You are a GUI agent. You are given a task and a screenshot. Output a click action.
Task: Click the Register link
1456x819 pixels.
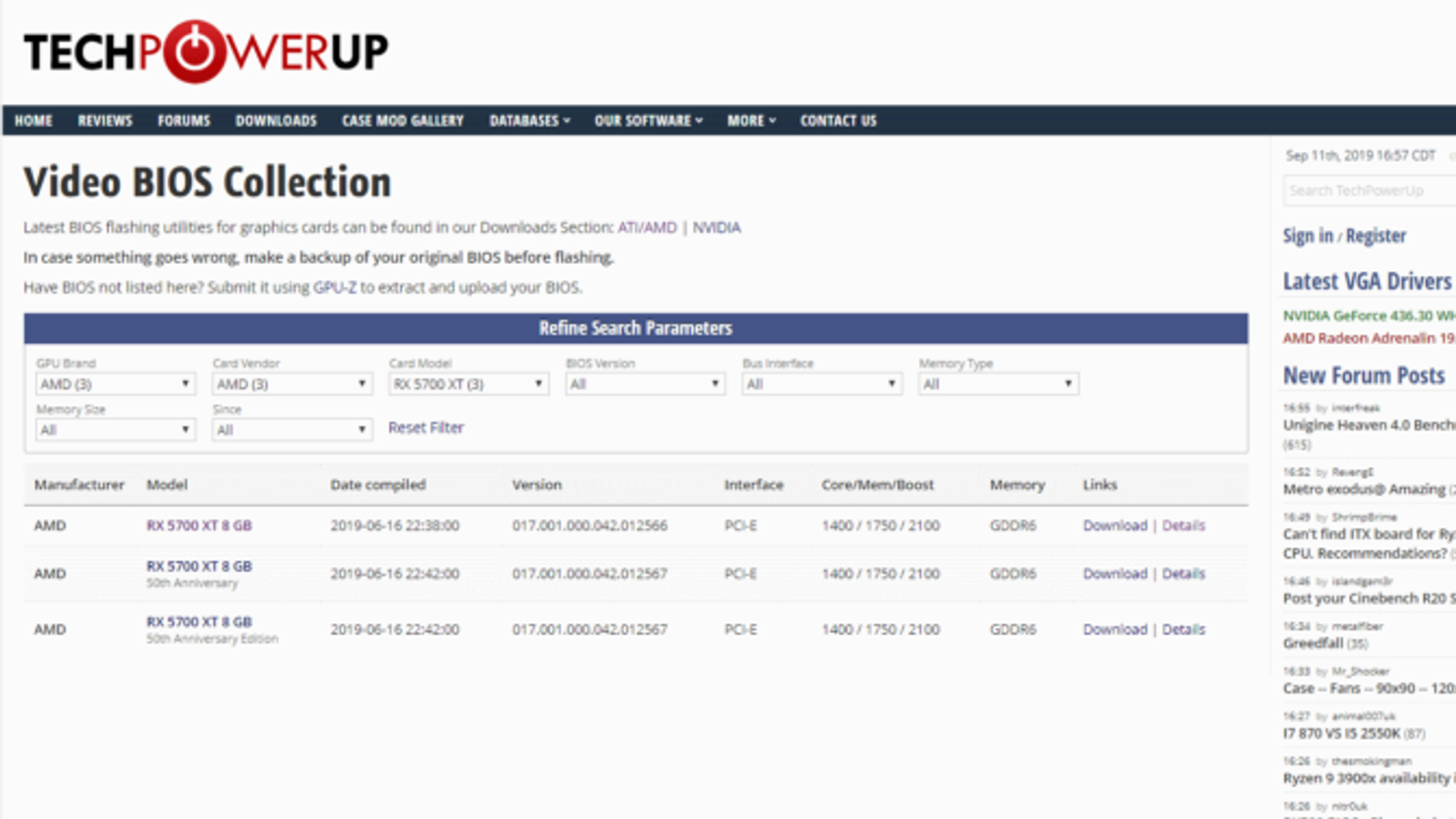1376,236
